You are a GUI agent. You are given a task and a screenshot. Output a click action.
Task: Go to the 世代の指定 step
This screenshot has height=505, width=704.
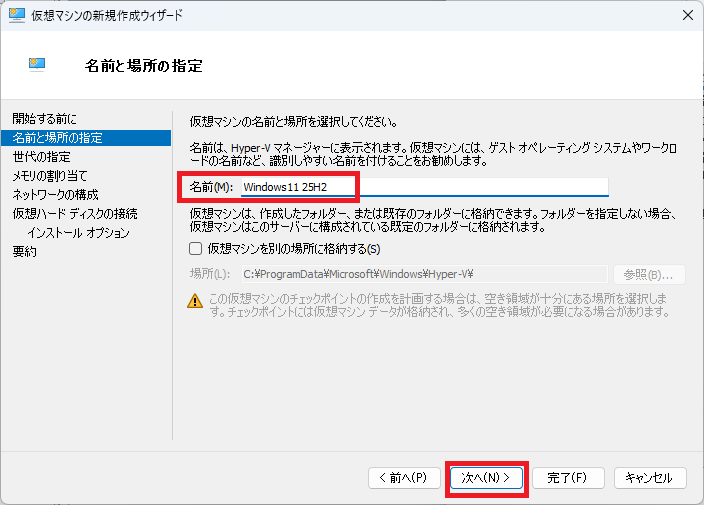pos(42,157)
